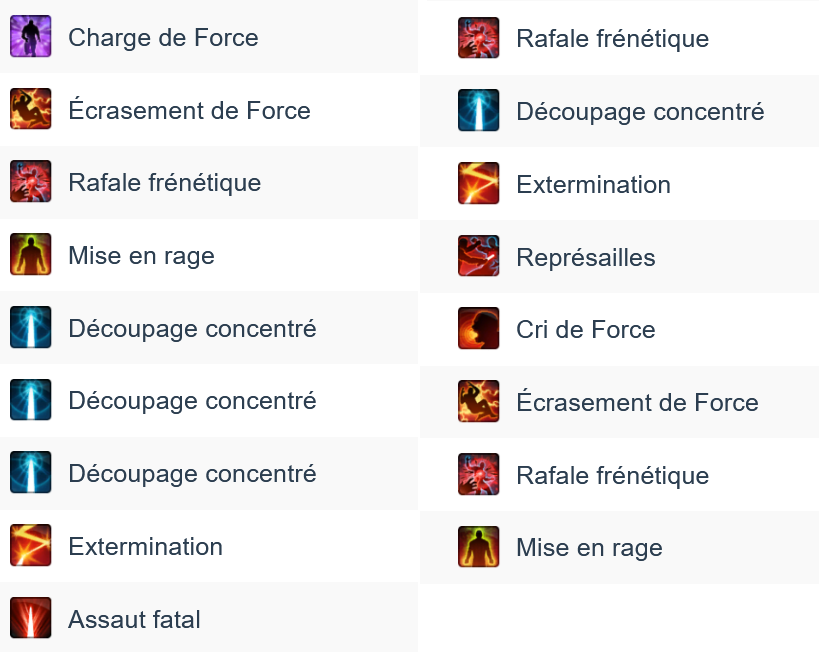Select the left column Extermination label
The height and width of the screenshot is (654, 819).
click(x=146, y=546)
